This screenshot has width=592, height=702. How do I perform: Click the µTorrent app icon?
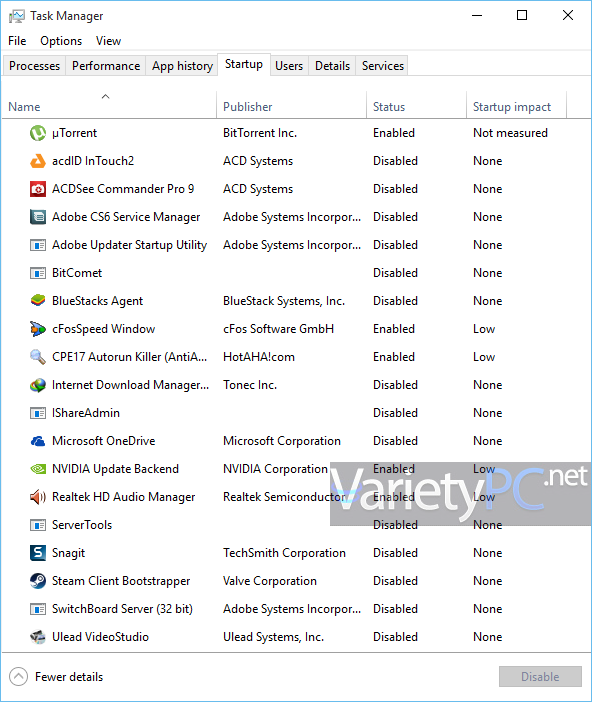click(38, 133)
